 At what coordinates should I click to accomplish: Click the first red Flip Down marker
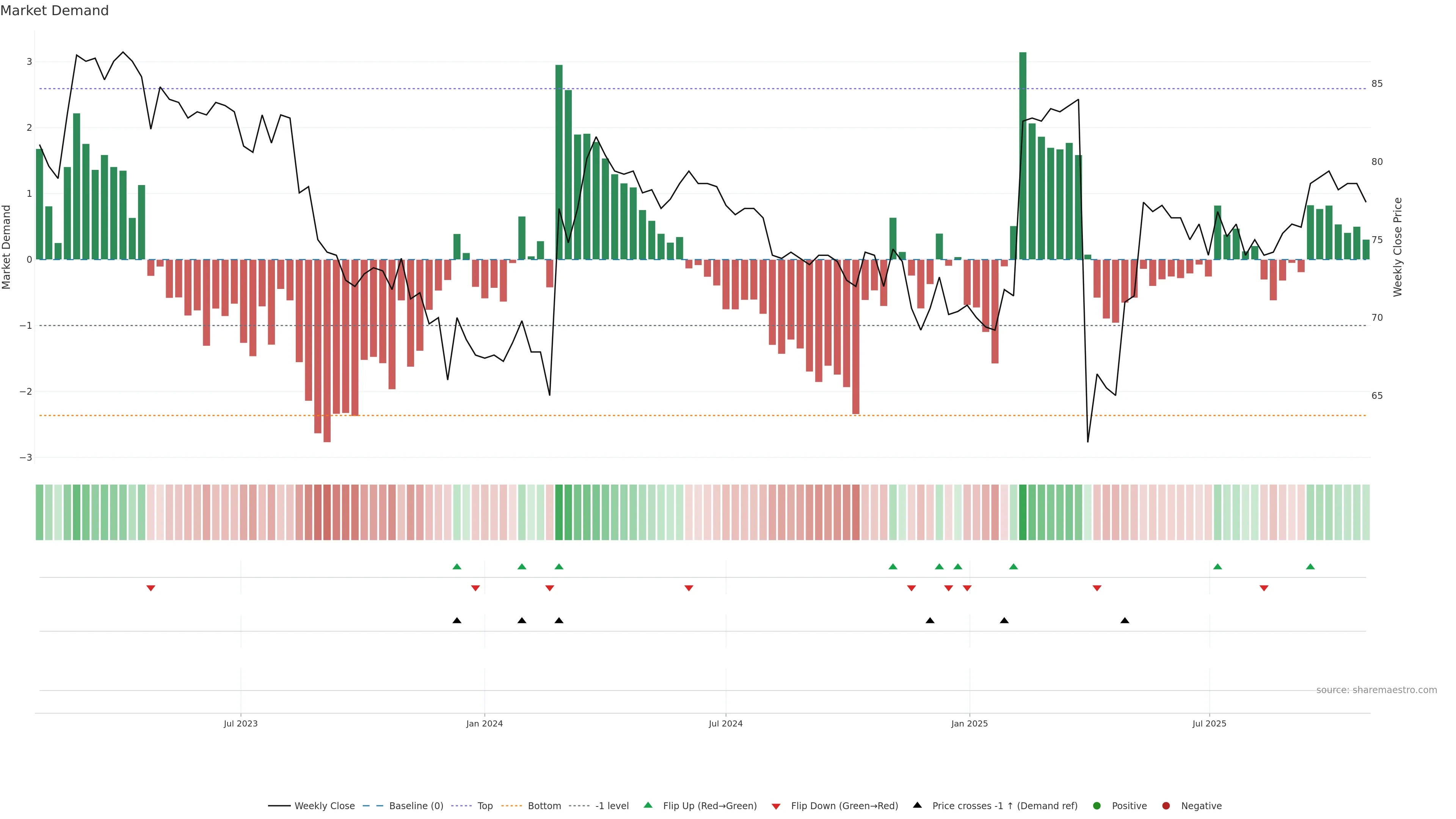[151, 588]
